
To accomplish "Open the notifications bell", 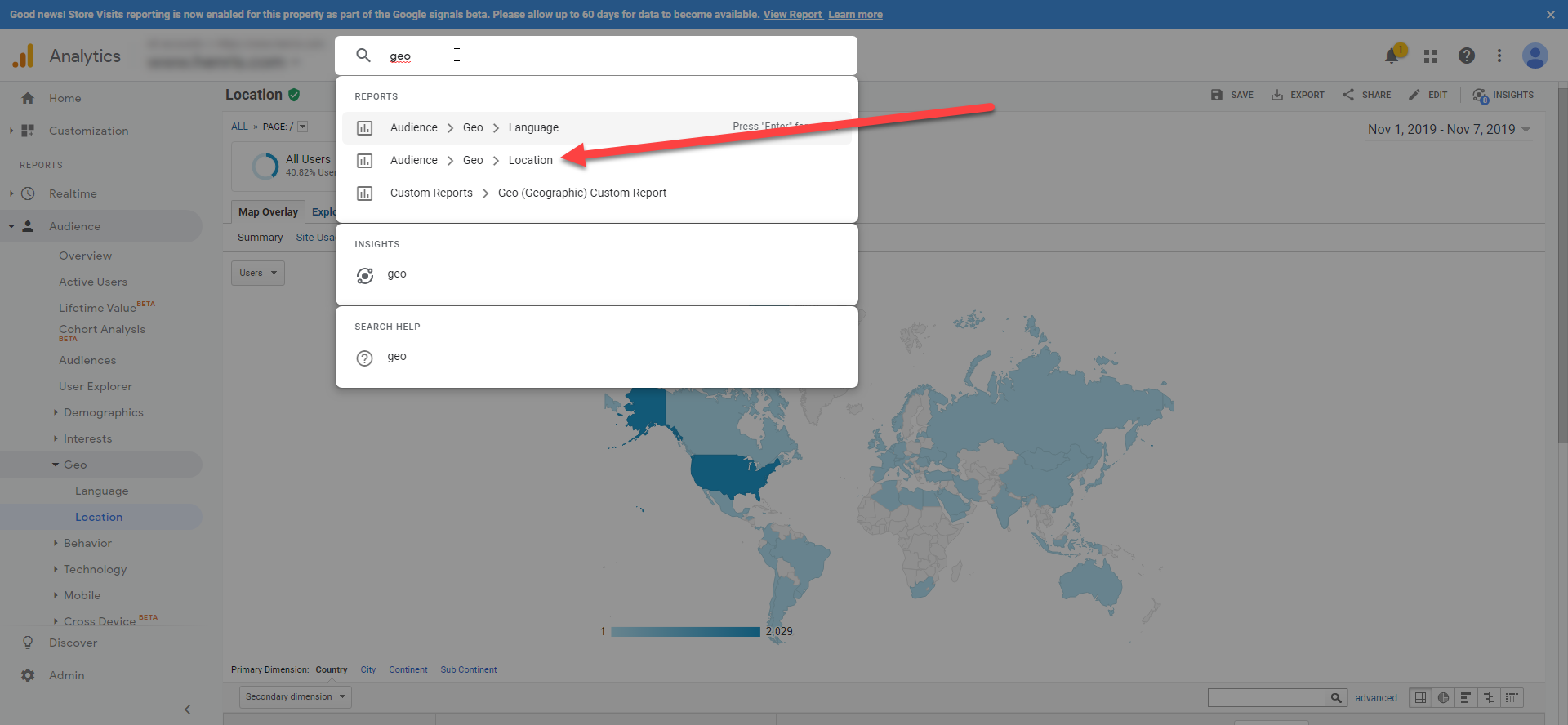I will click(1392, 56).
